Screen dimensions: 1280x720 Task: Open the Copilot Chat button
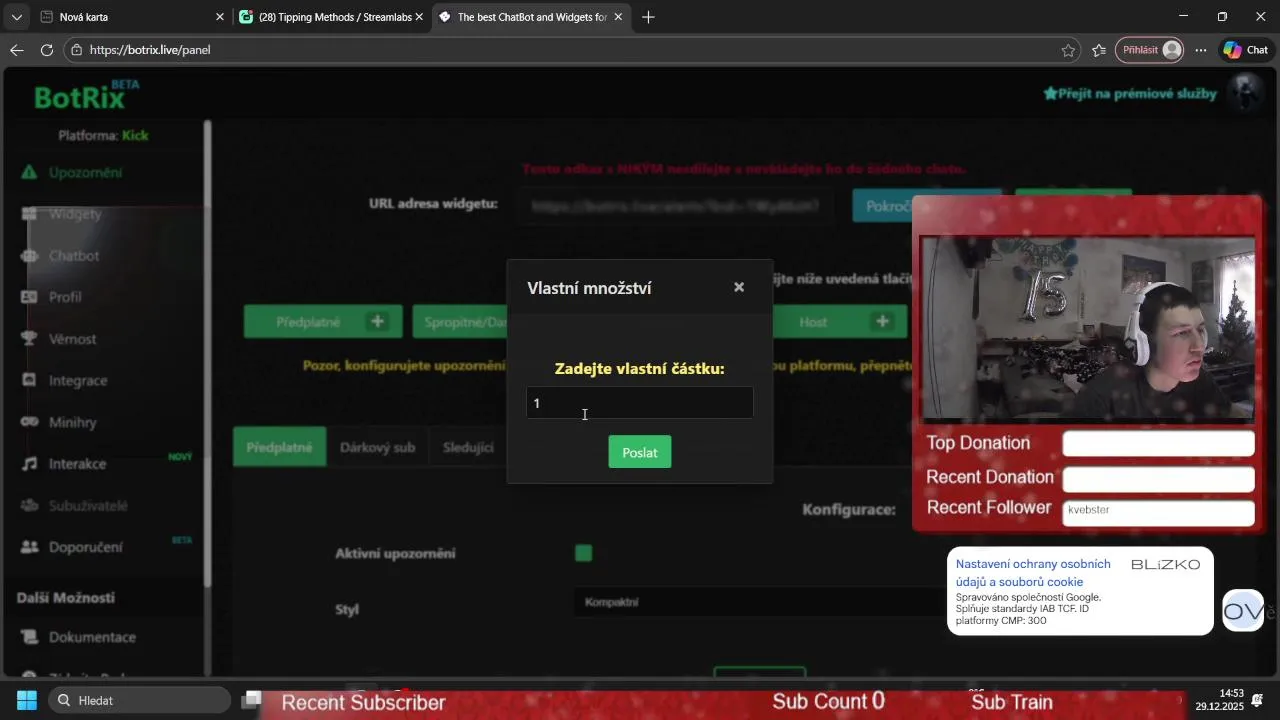(1245, 50)
